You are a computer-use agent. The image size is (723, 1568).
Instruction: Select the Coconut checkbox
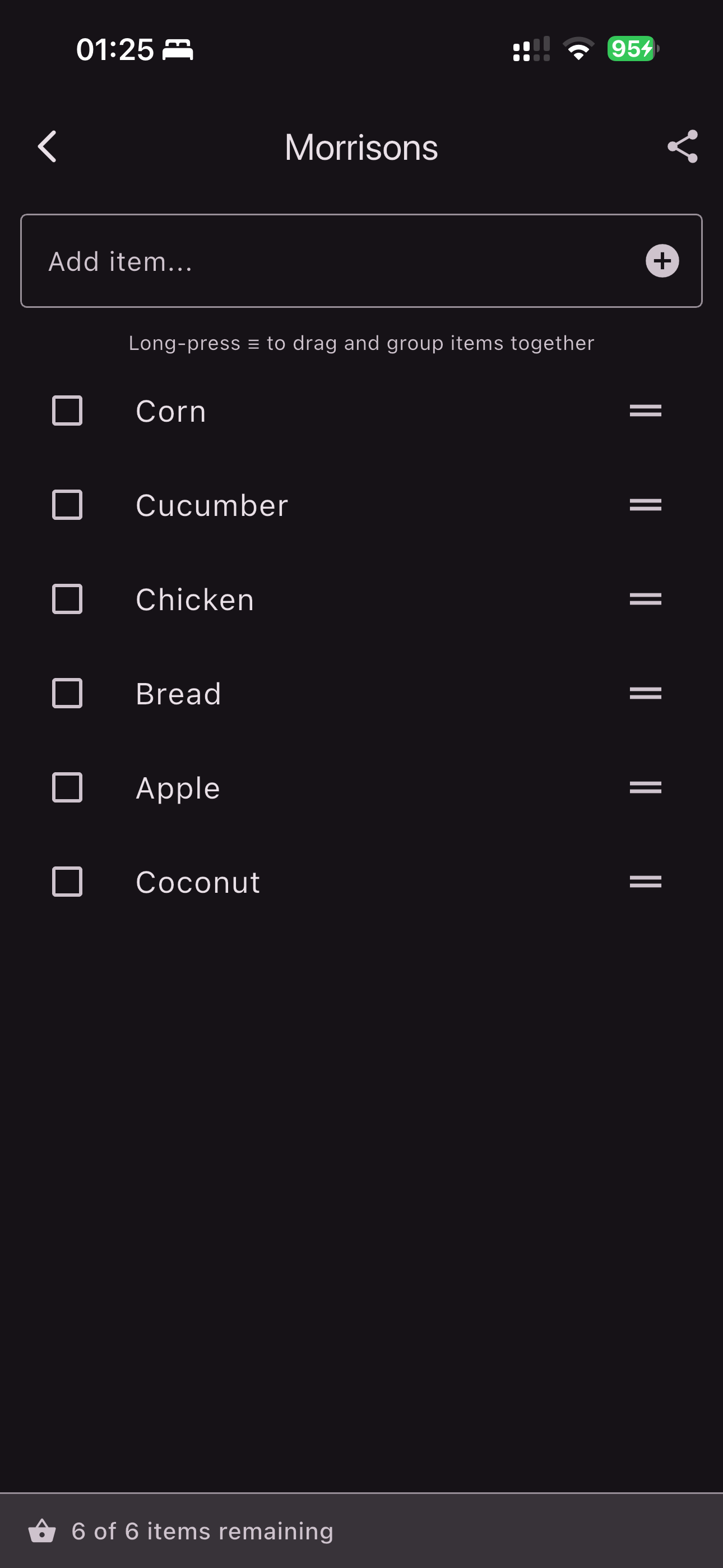[67, 882]
